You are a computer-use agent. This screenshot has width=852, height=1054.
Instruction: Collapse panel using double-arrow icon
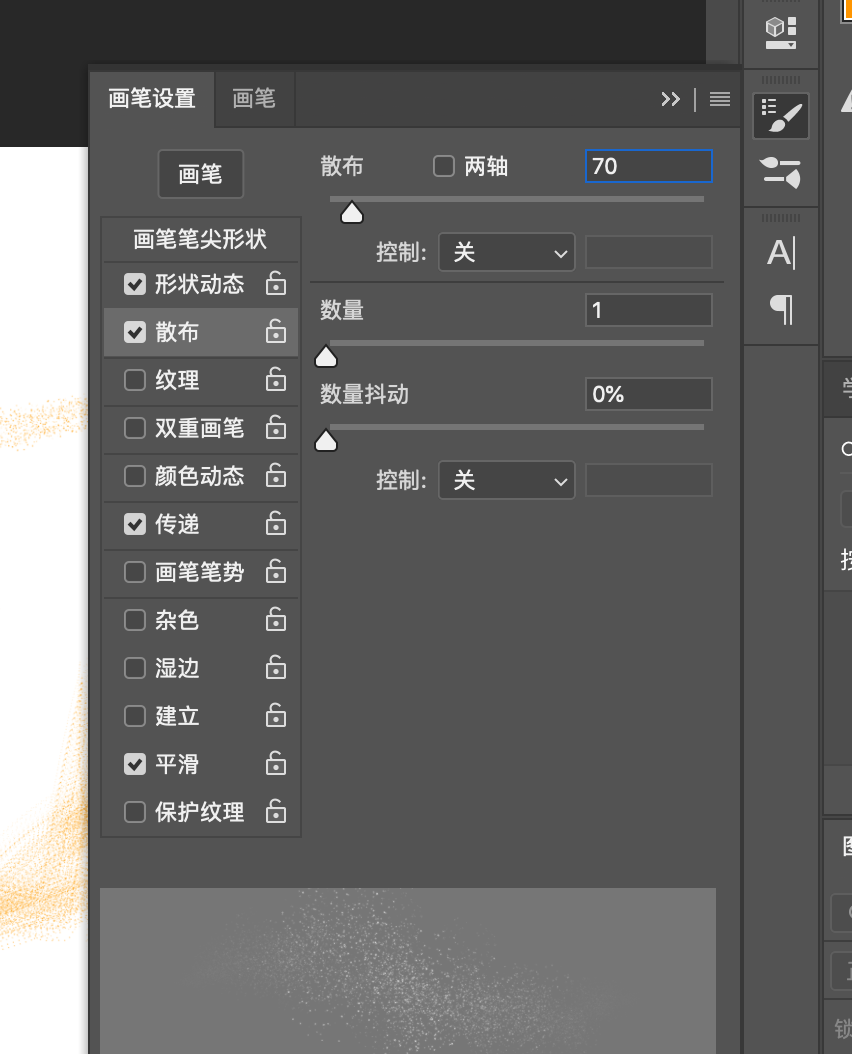(x=670, y=99)
